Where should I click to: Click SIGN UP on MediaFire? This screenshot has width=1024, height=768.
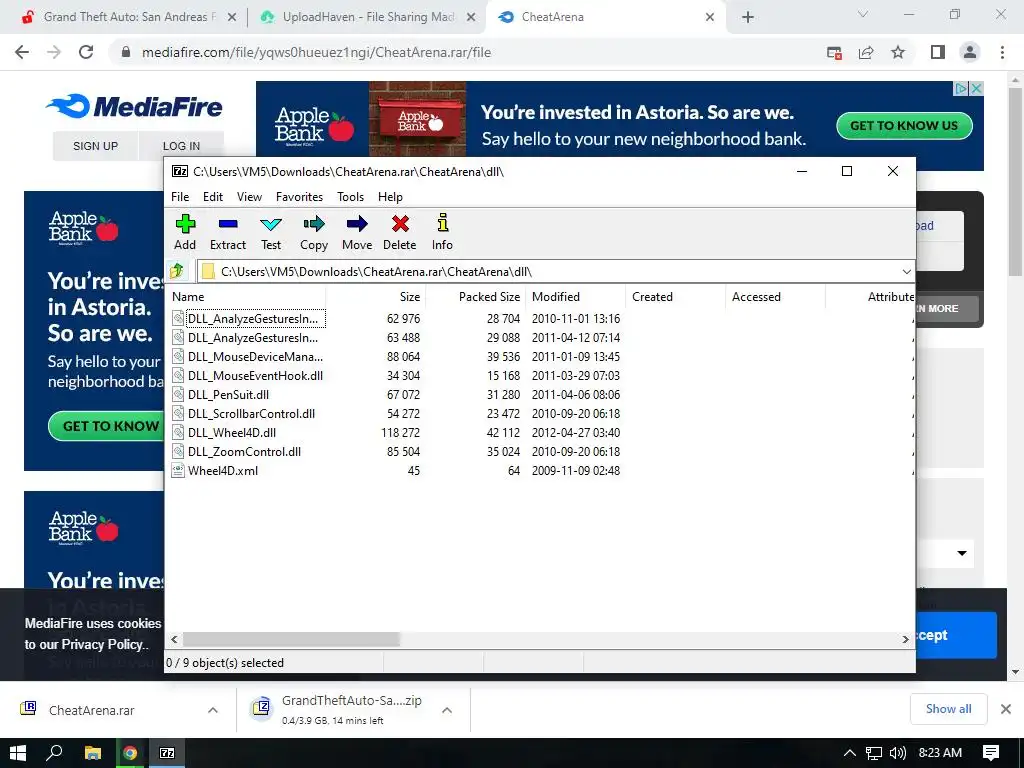coord(95,146)
